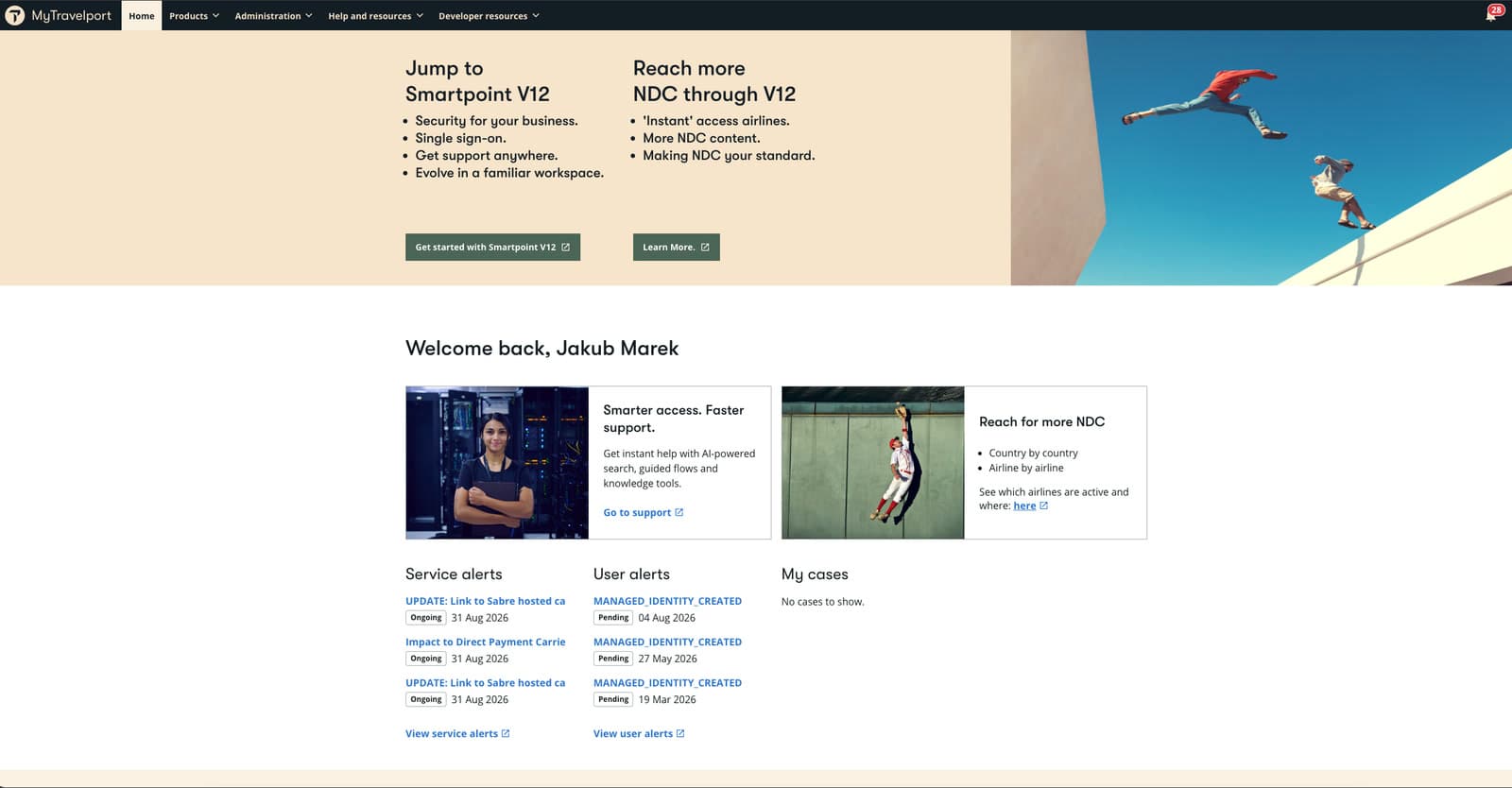
Task: Open MANAGED_IDENTITY_CREATED alert dated 27 May 2026
Action: (x=667, y=642)
